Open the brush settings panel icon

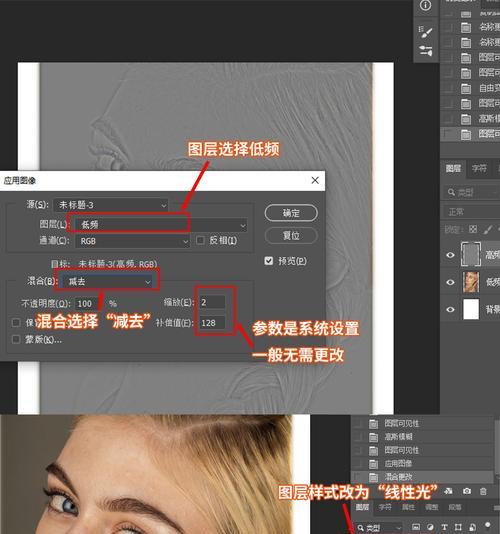pos(425,32)
